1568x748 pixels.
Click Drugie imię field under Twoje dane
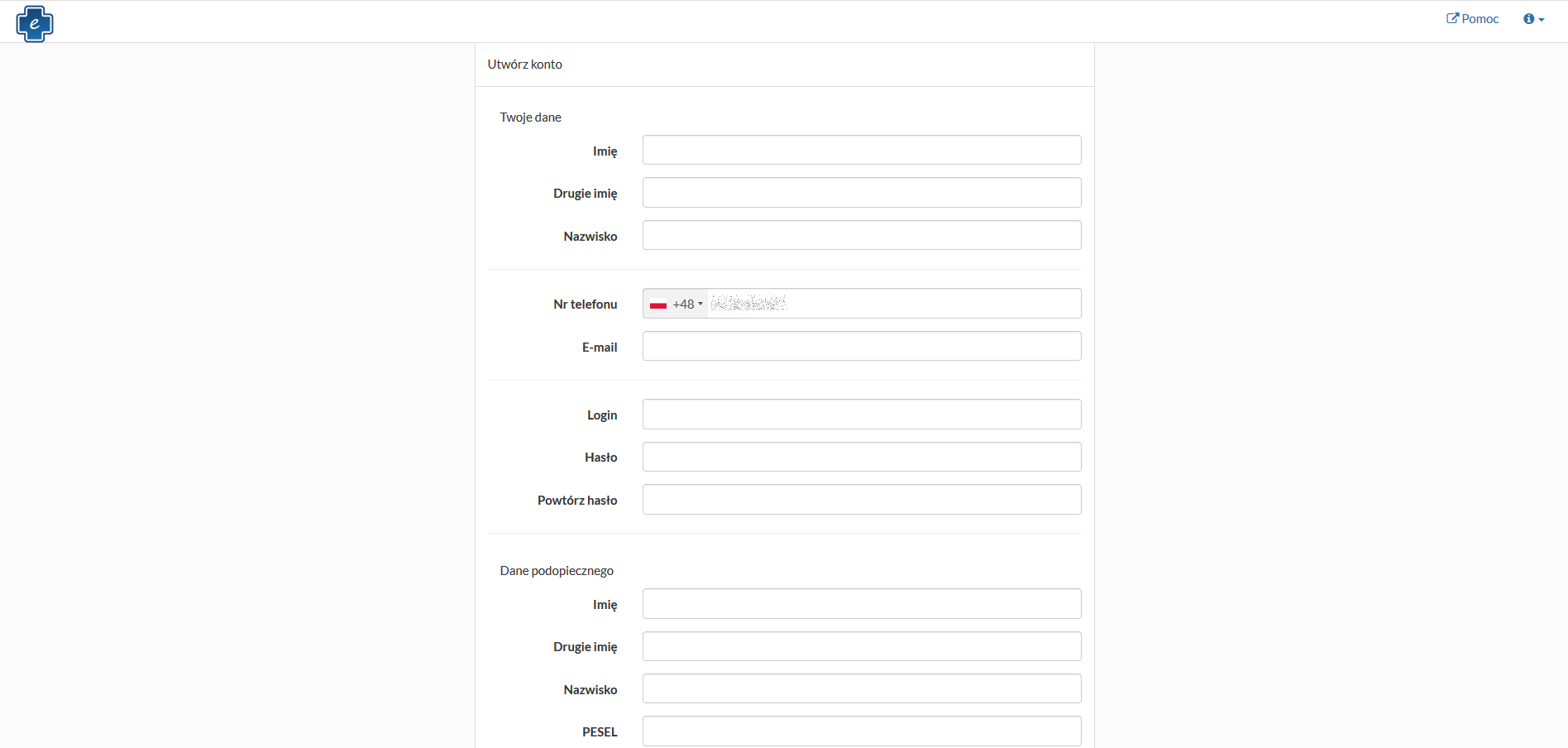point(861,193)
